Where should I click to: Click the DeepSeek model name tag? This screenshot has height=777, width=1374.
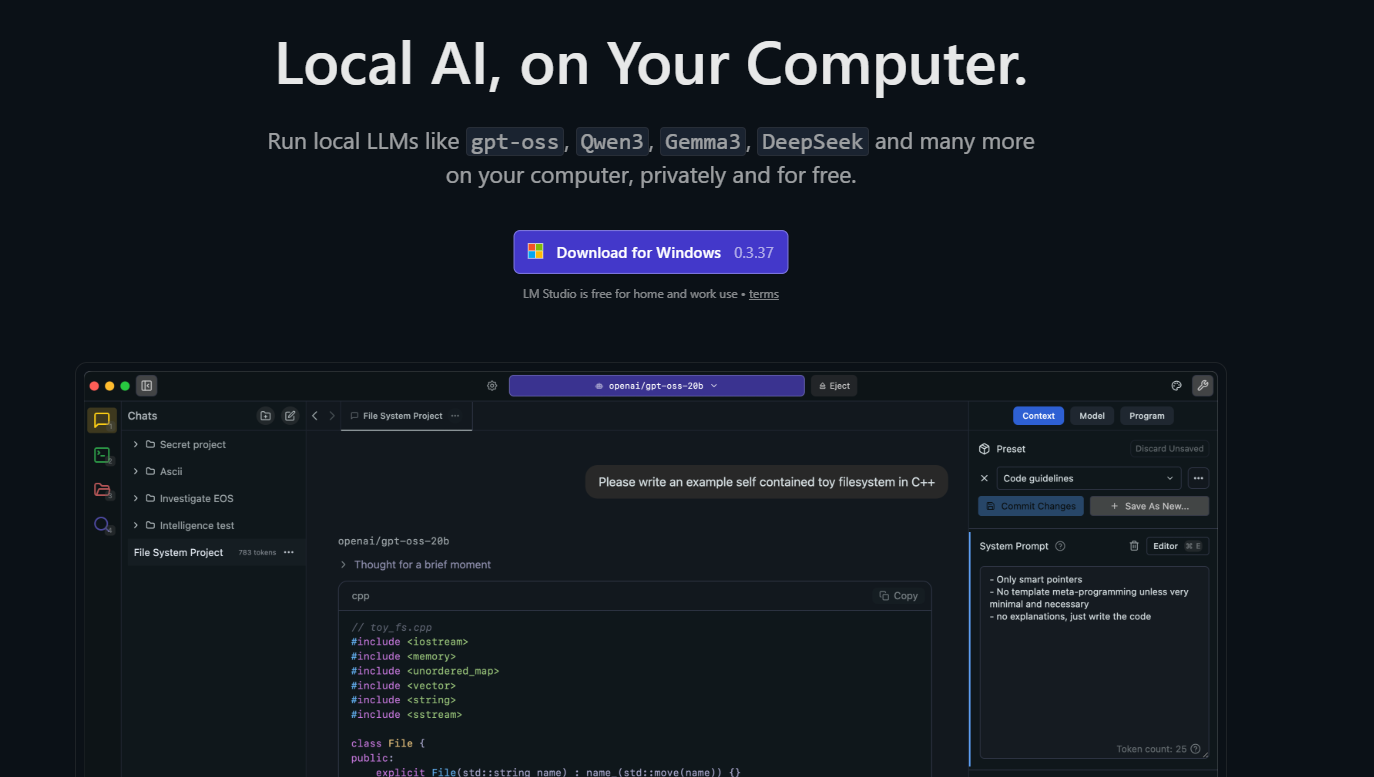812,142
